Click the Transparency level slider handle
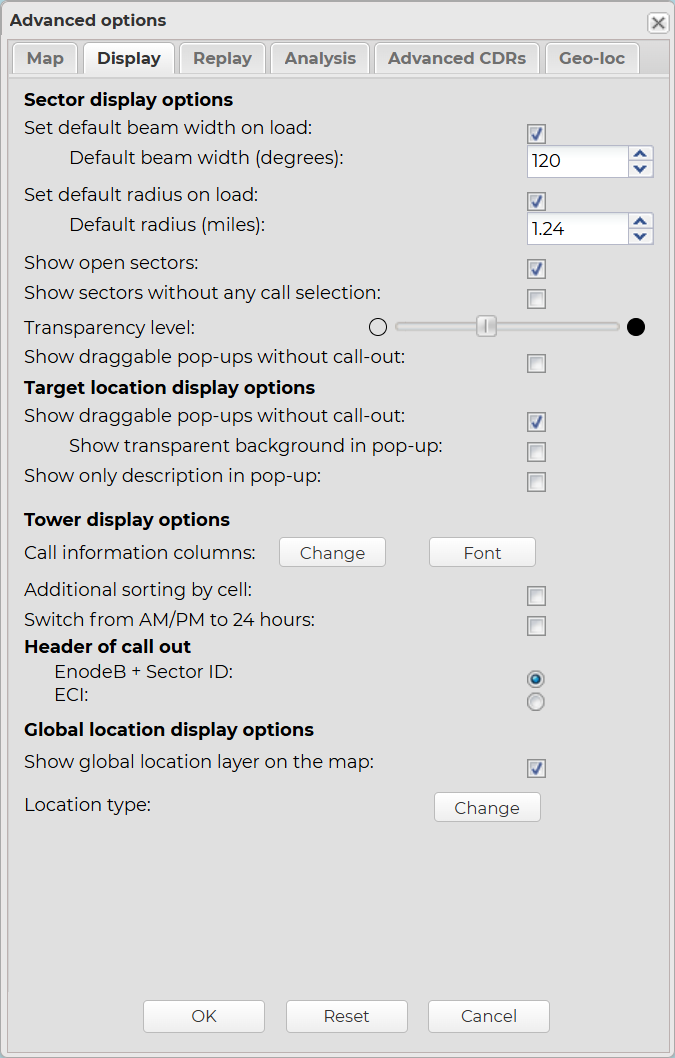 (486, 326)
